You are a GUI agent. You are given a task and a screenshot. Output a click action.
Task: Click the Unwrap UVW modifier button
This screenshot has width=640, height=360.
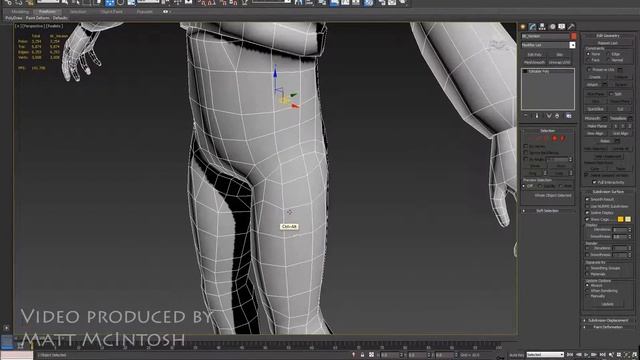[560, 62]
